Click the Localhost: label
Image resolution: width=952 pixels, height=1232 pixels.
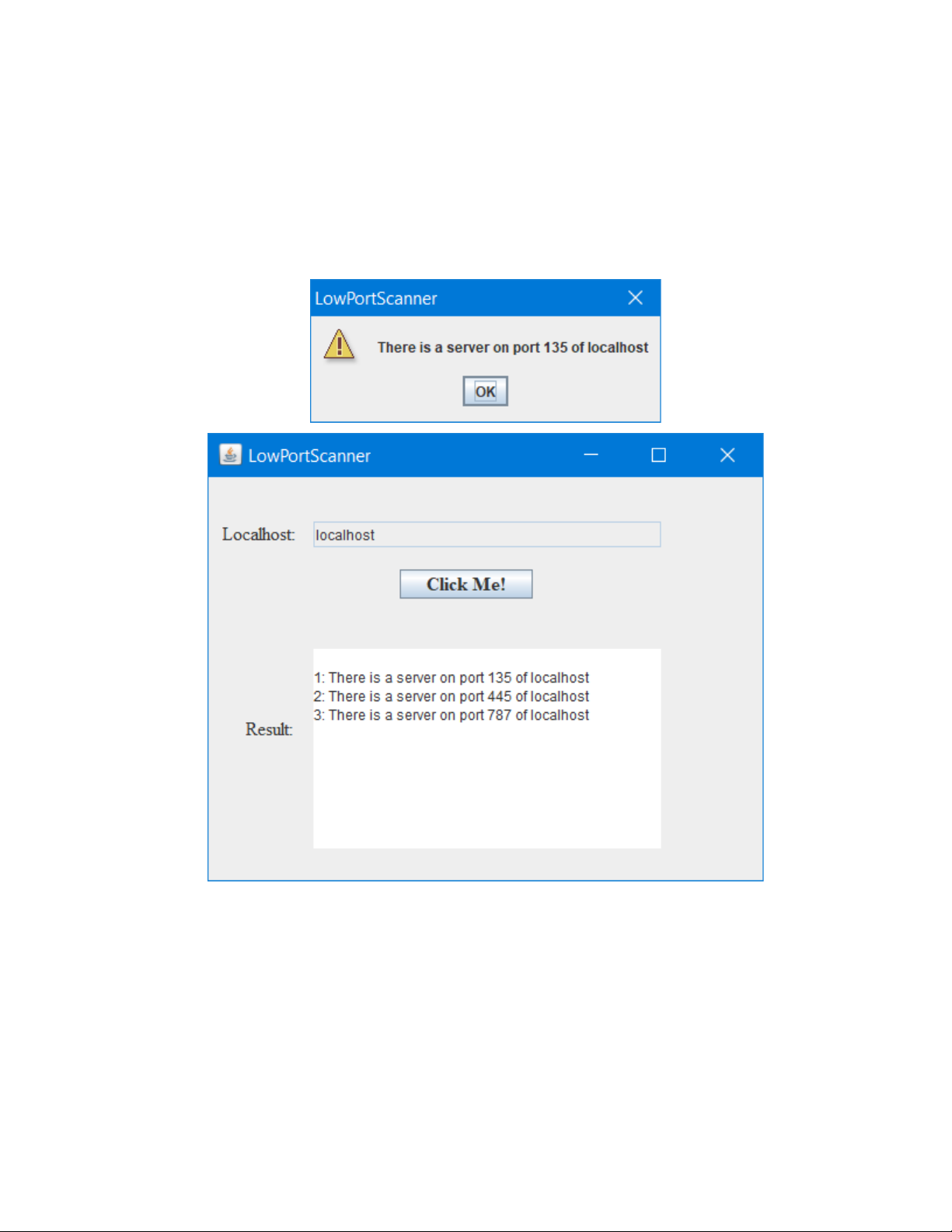[x=259, y=535]
